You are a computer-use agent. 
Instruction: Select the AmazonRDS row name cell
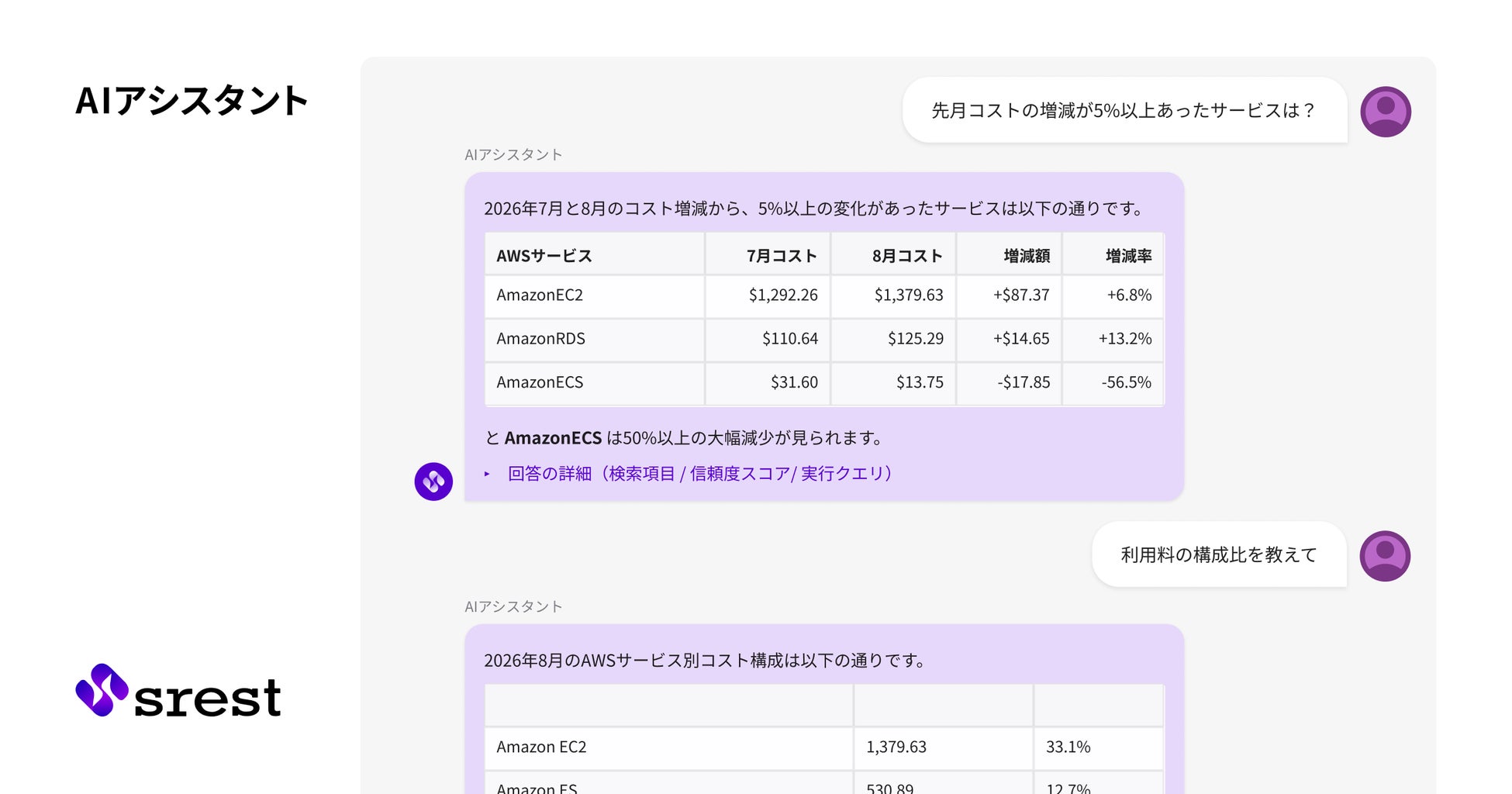tap(595, 339)
